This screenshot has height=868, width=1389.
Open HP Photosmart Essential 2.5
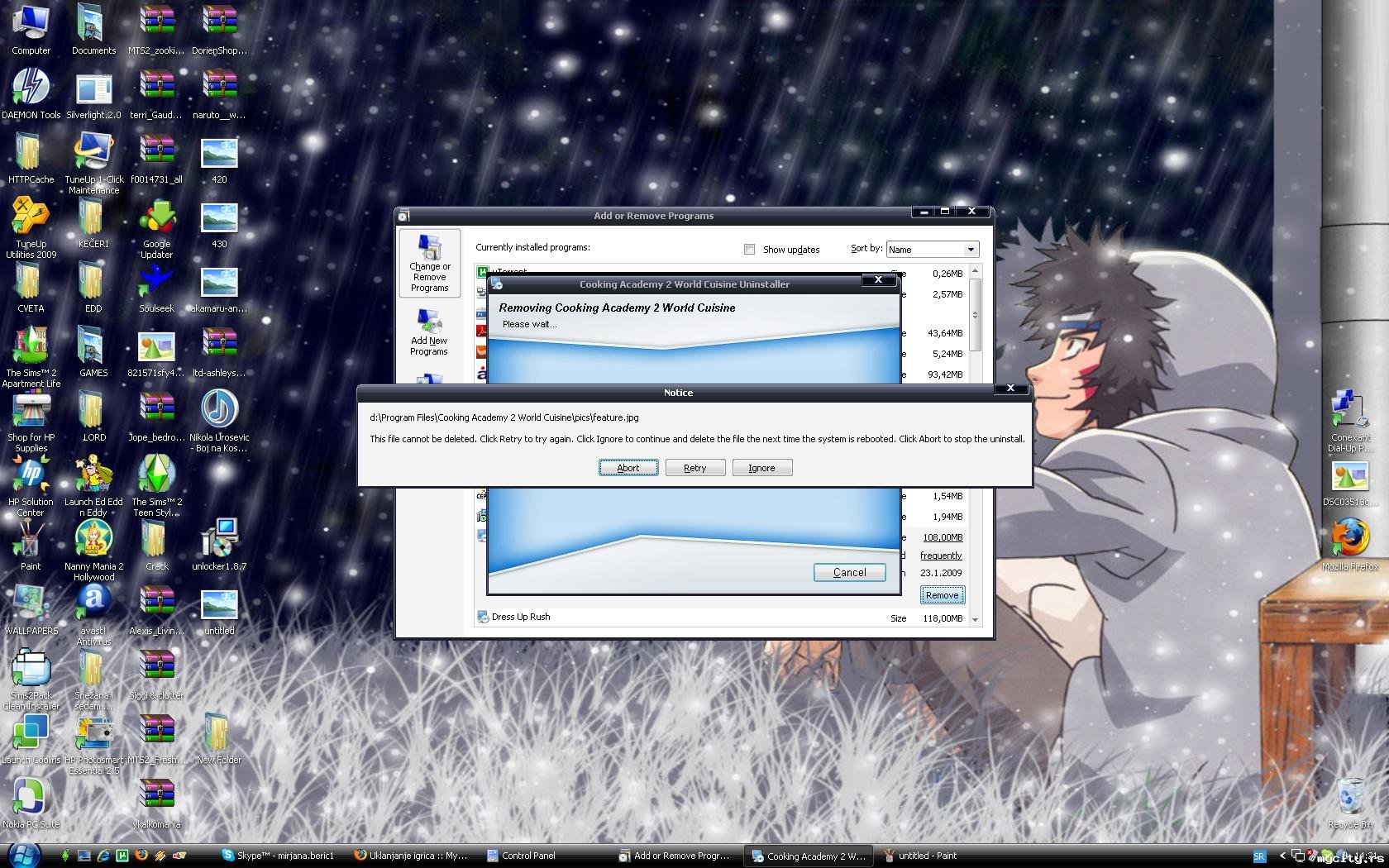[93, 744]
